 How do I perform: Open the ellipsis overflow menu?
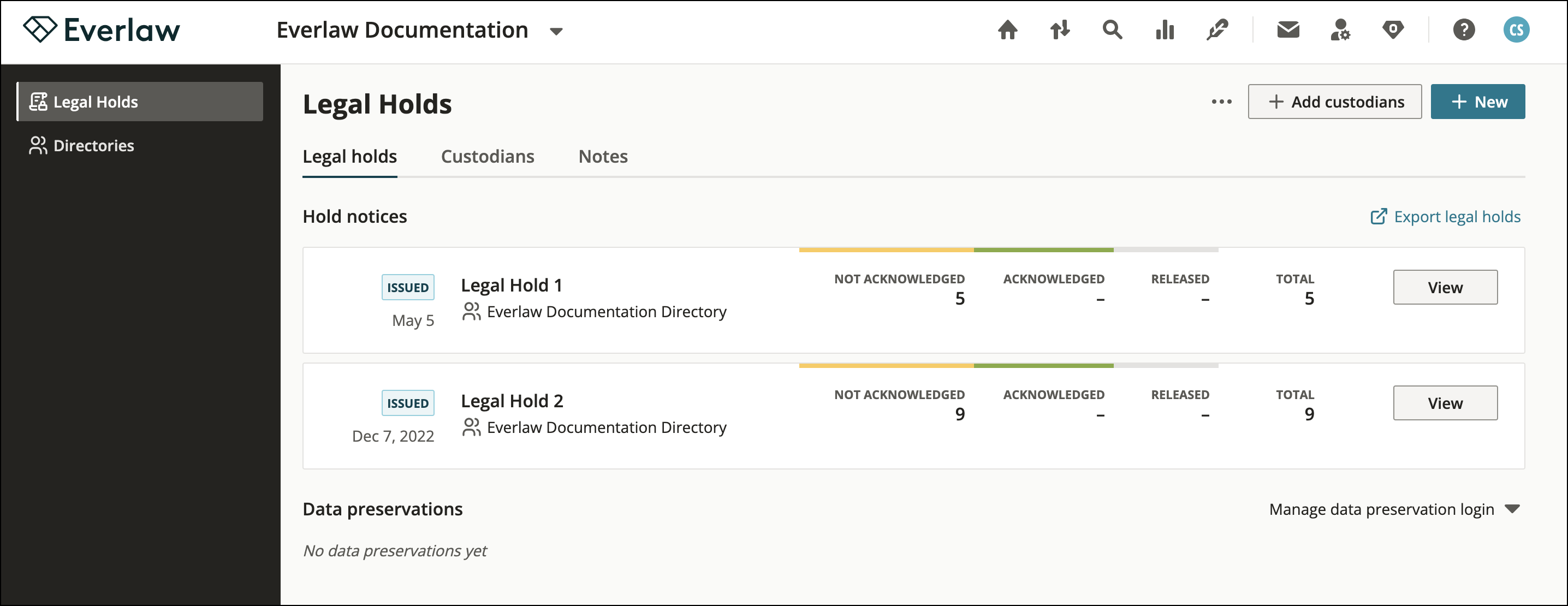[1221, 102]
